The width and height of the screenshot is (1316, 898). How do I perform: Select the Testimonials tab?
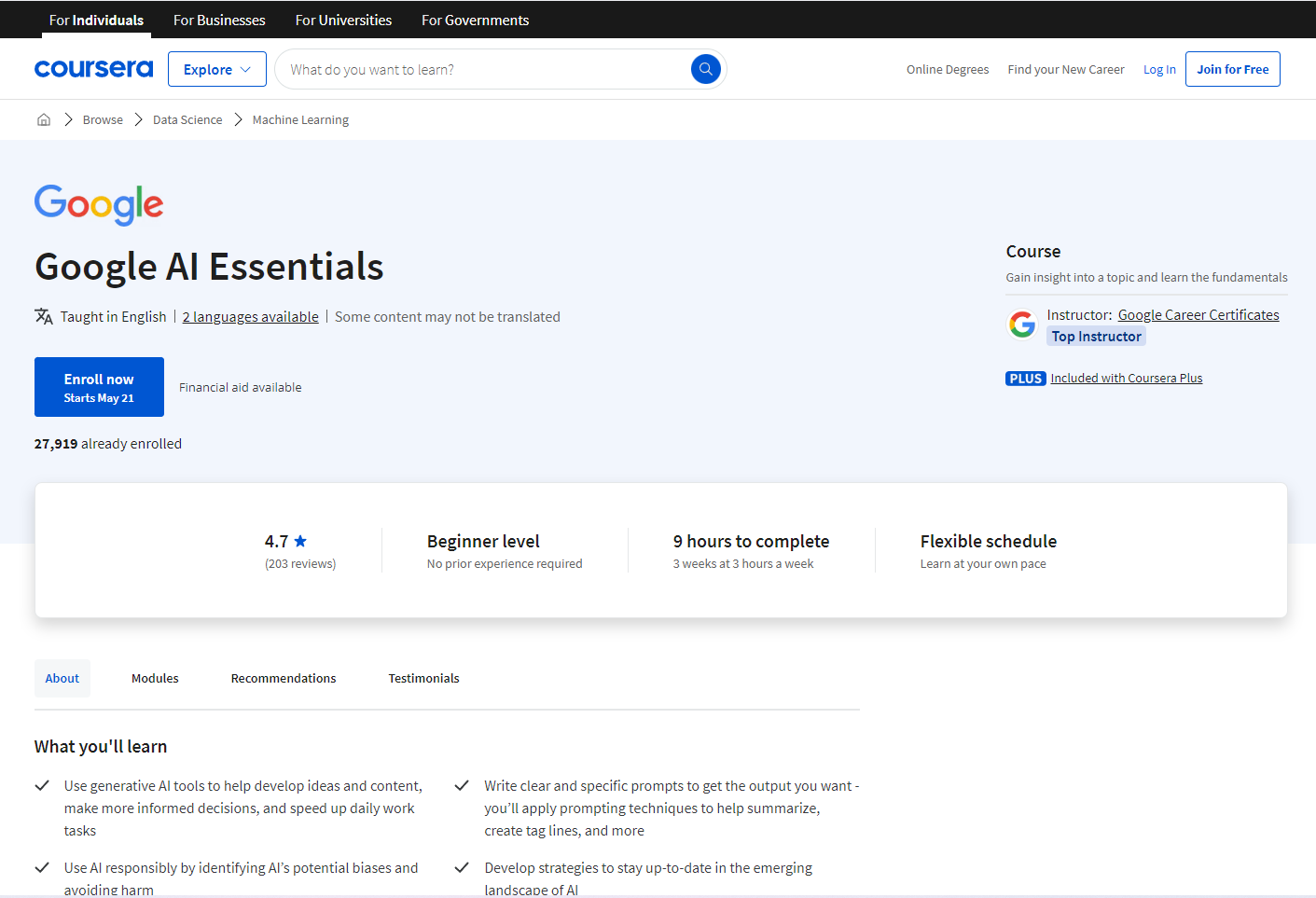click(423, 678)
